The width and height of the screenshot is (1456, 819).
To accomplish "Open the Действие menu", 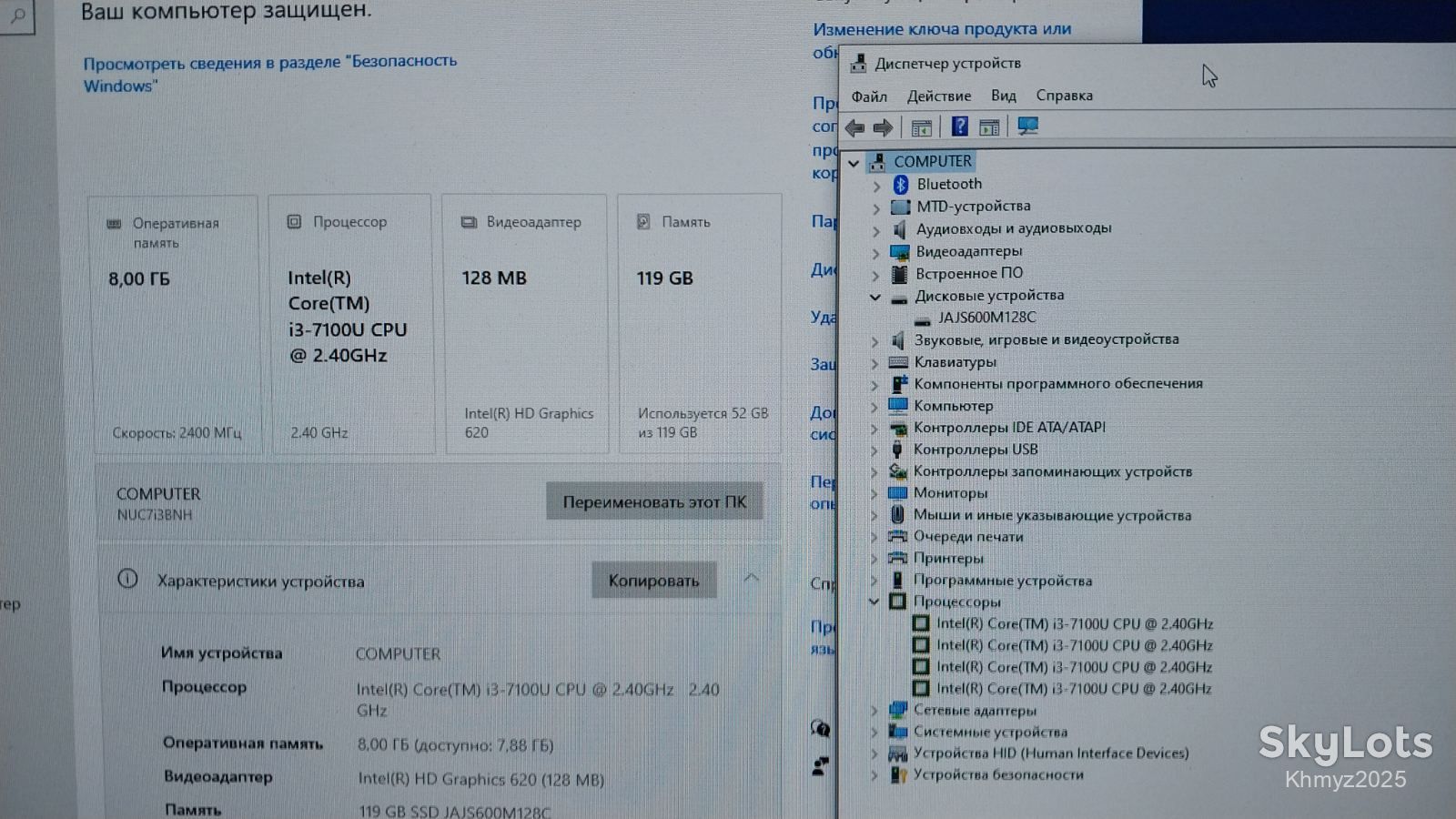I will coord(939,96).
